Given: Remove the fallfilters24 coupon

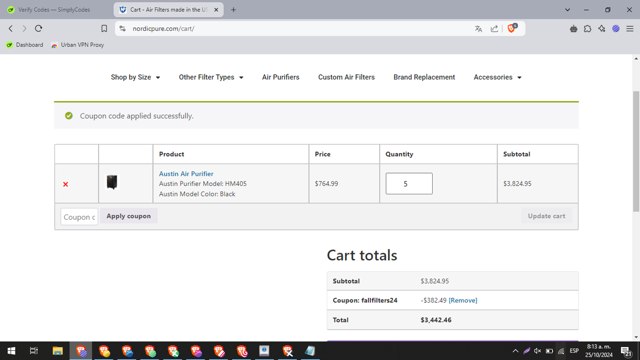Looking at the screenshot, I should 463,300.
